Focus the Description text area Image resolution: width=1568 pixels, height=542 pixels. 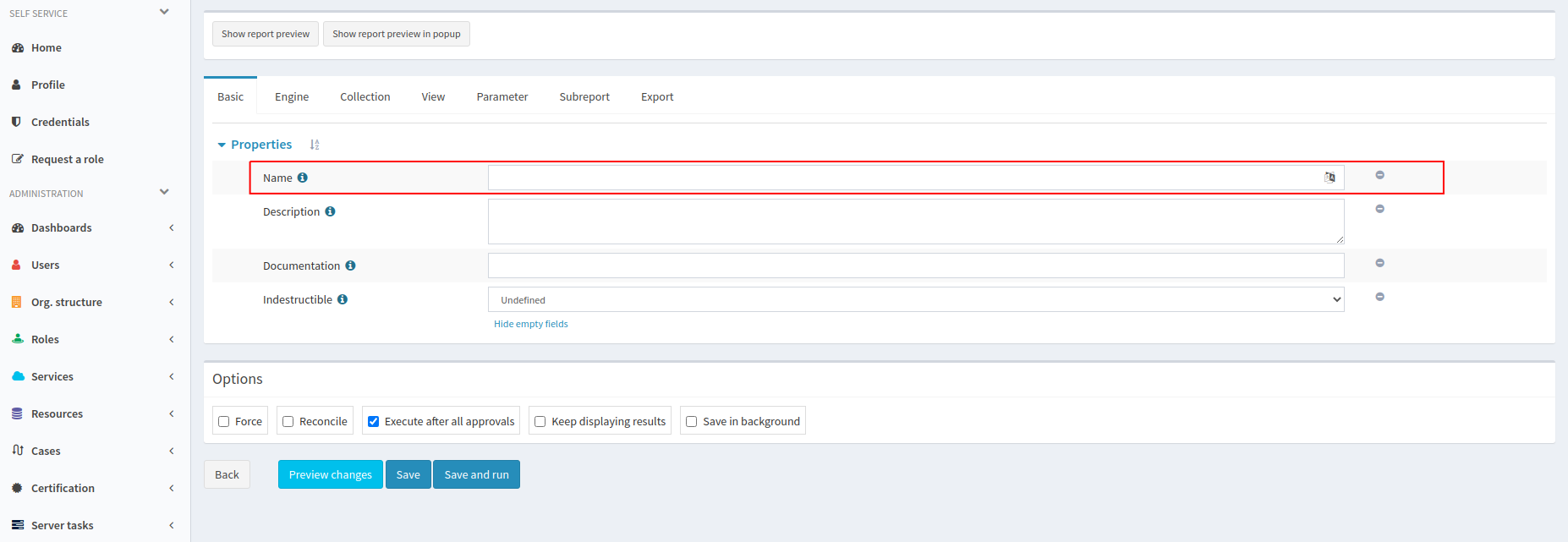click(916, 222)
